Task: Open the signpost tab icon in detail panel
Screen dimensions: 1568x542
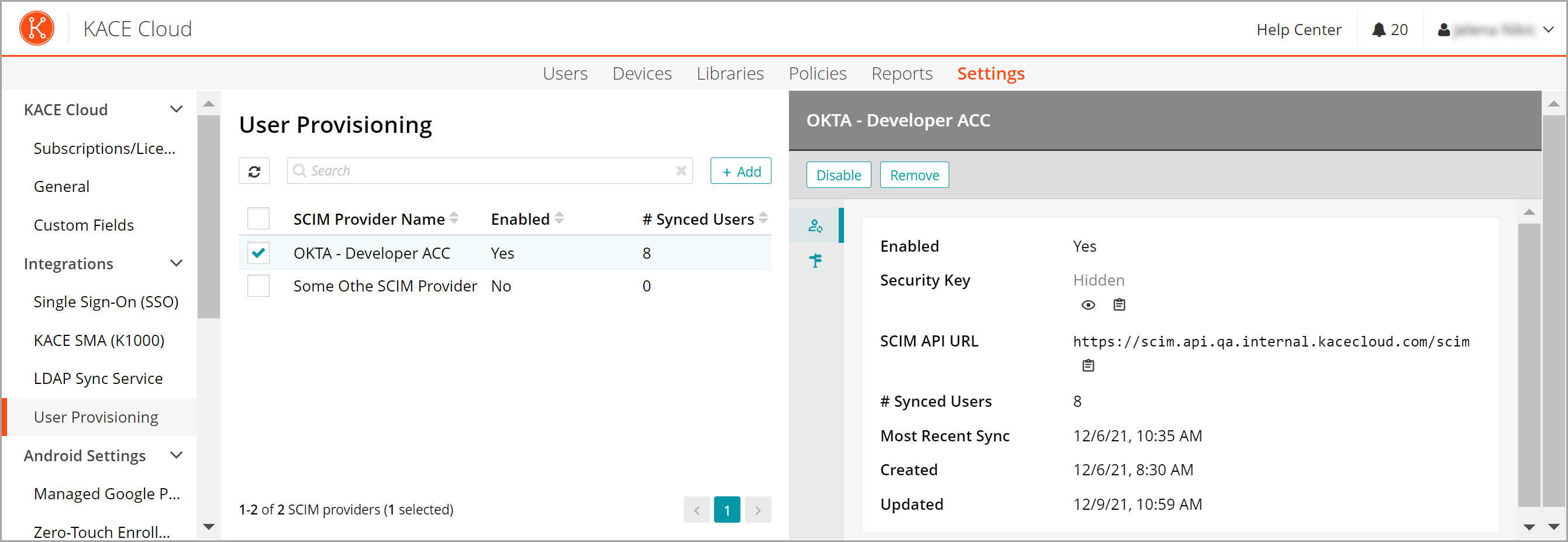Action: (x=816, y=261)
